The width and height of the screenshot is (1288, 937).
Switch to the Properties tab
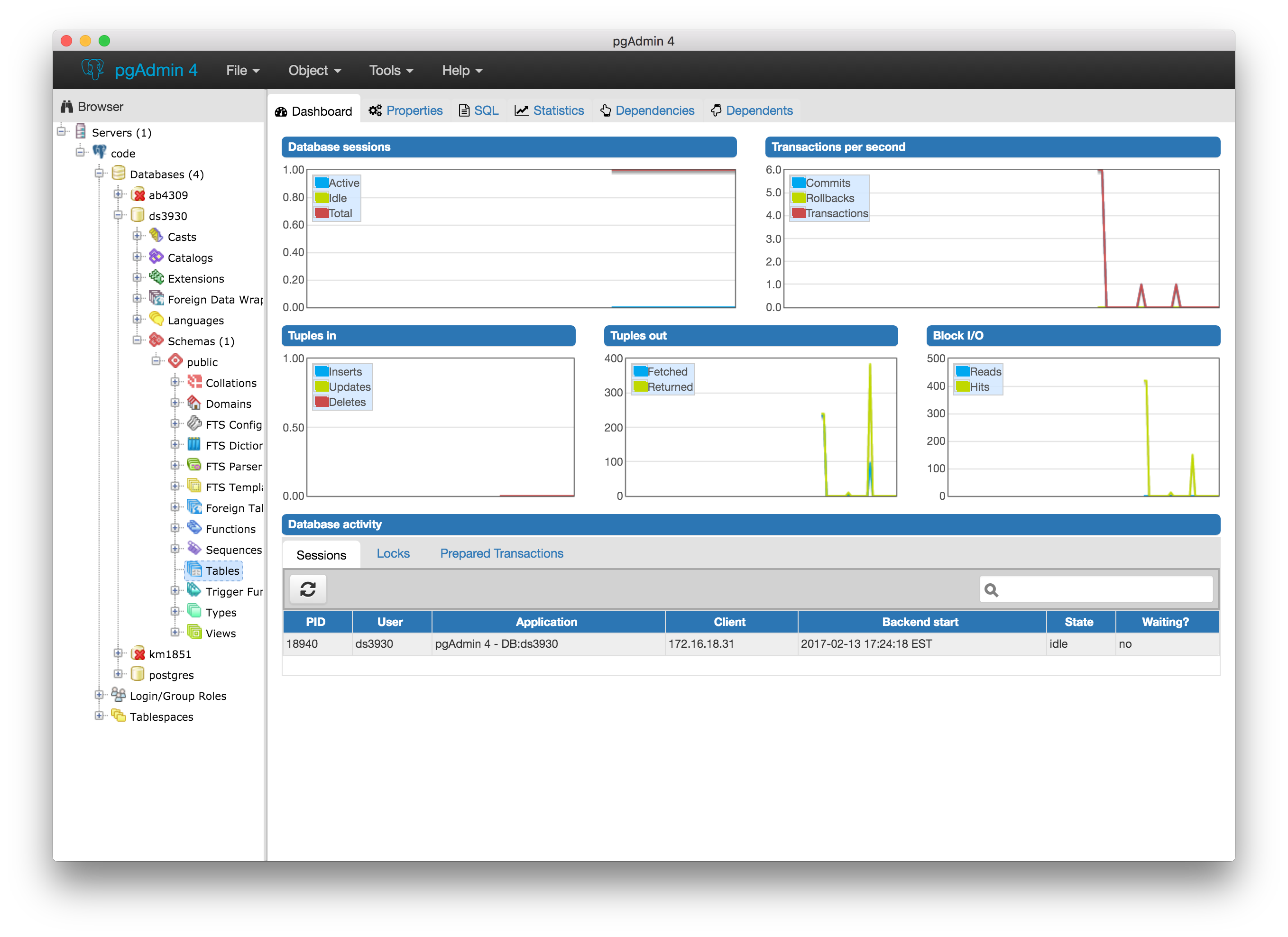click(405, 111)
